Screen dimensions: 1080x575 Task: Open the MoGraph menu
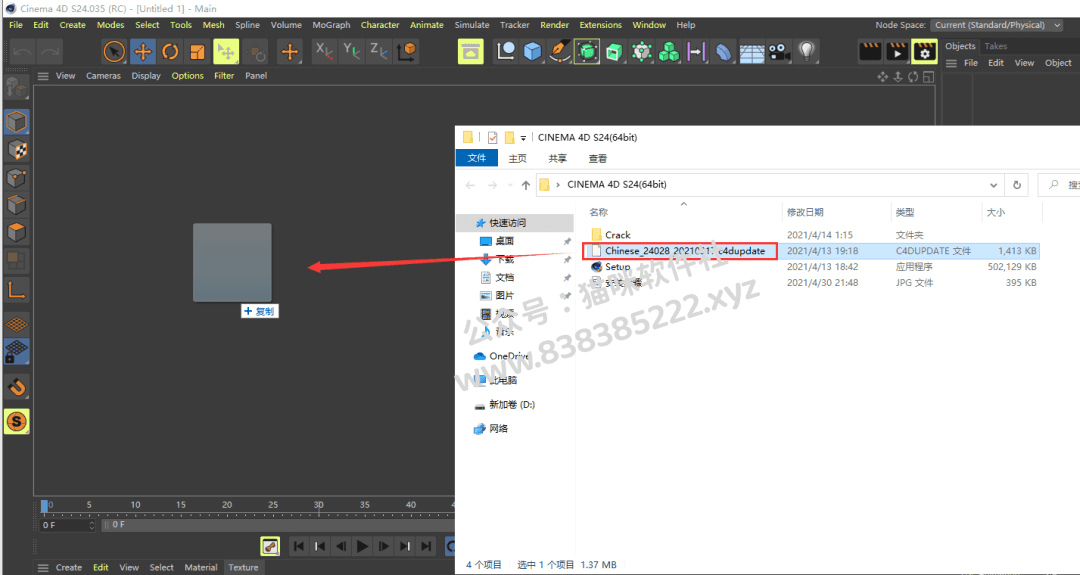pyautogui.click(x=331, y=25)
